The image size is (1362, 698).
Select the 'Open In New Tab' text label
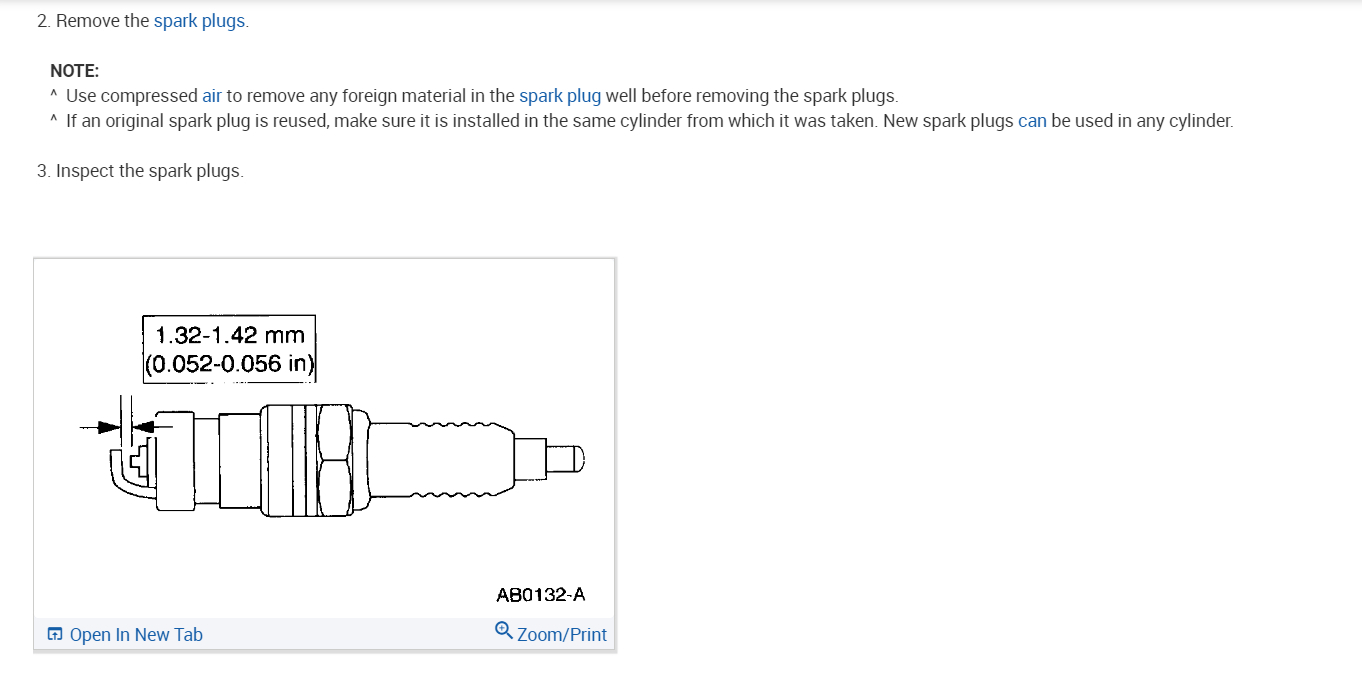click(x=136, y=635)
